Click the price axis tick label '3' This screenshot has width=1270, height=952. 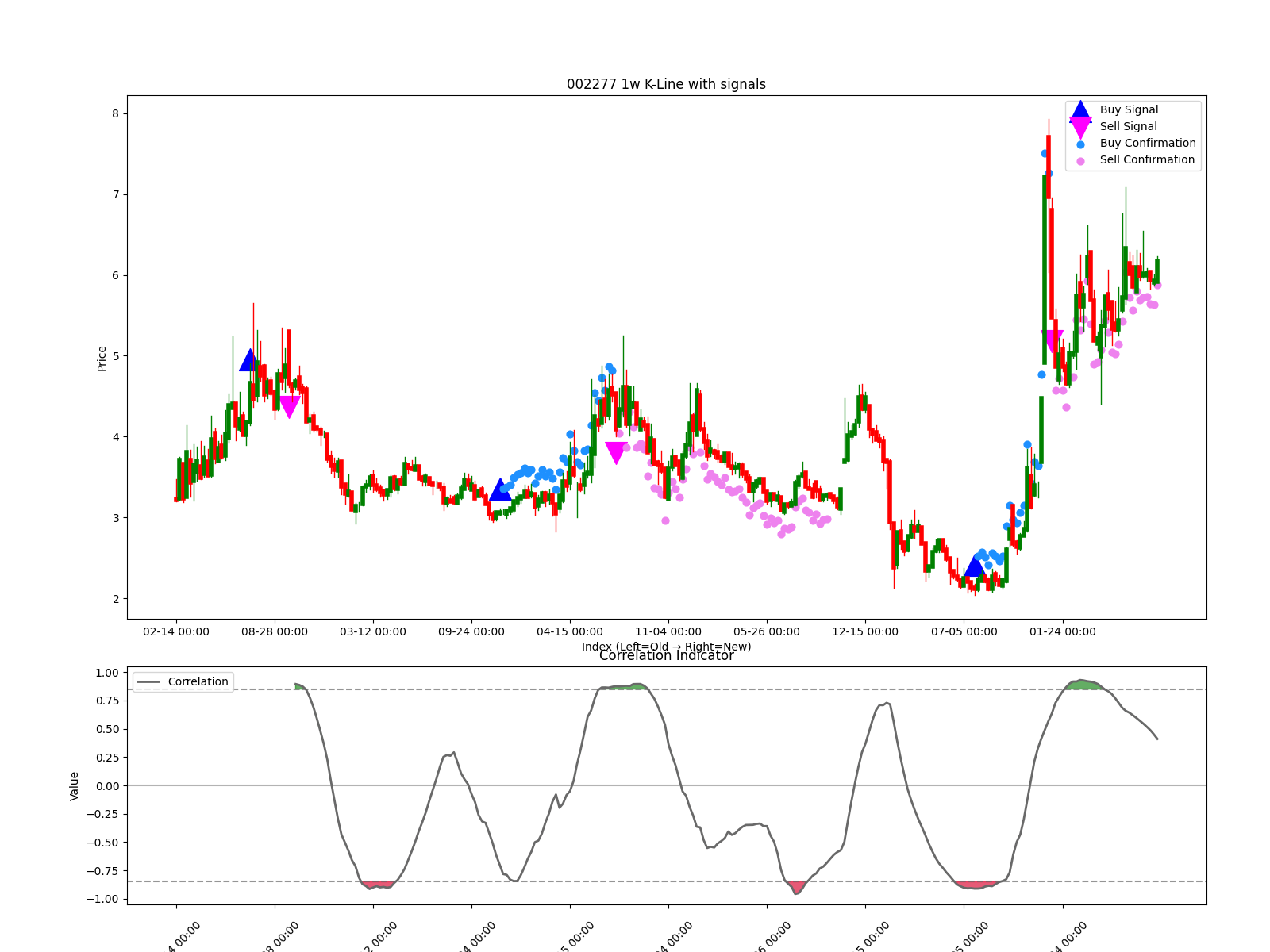tap(115, 518)
